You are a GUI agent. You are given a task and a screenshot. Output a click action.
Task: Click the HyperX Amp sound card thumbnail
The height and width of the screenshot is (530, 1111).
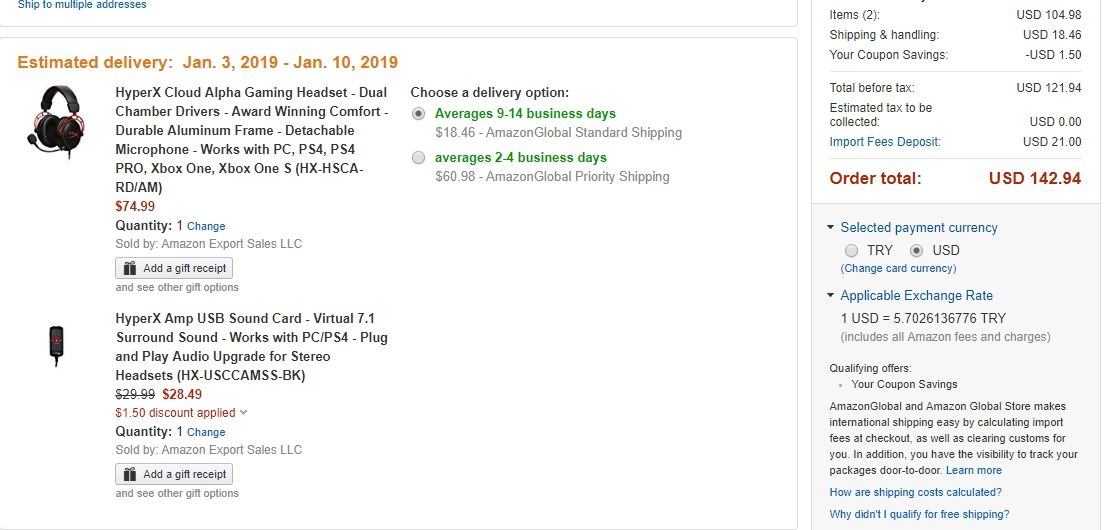point(55,346)
